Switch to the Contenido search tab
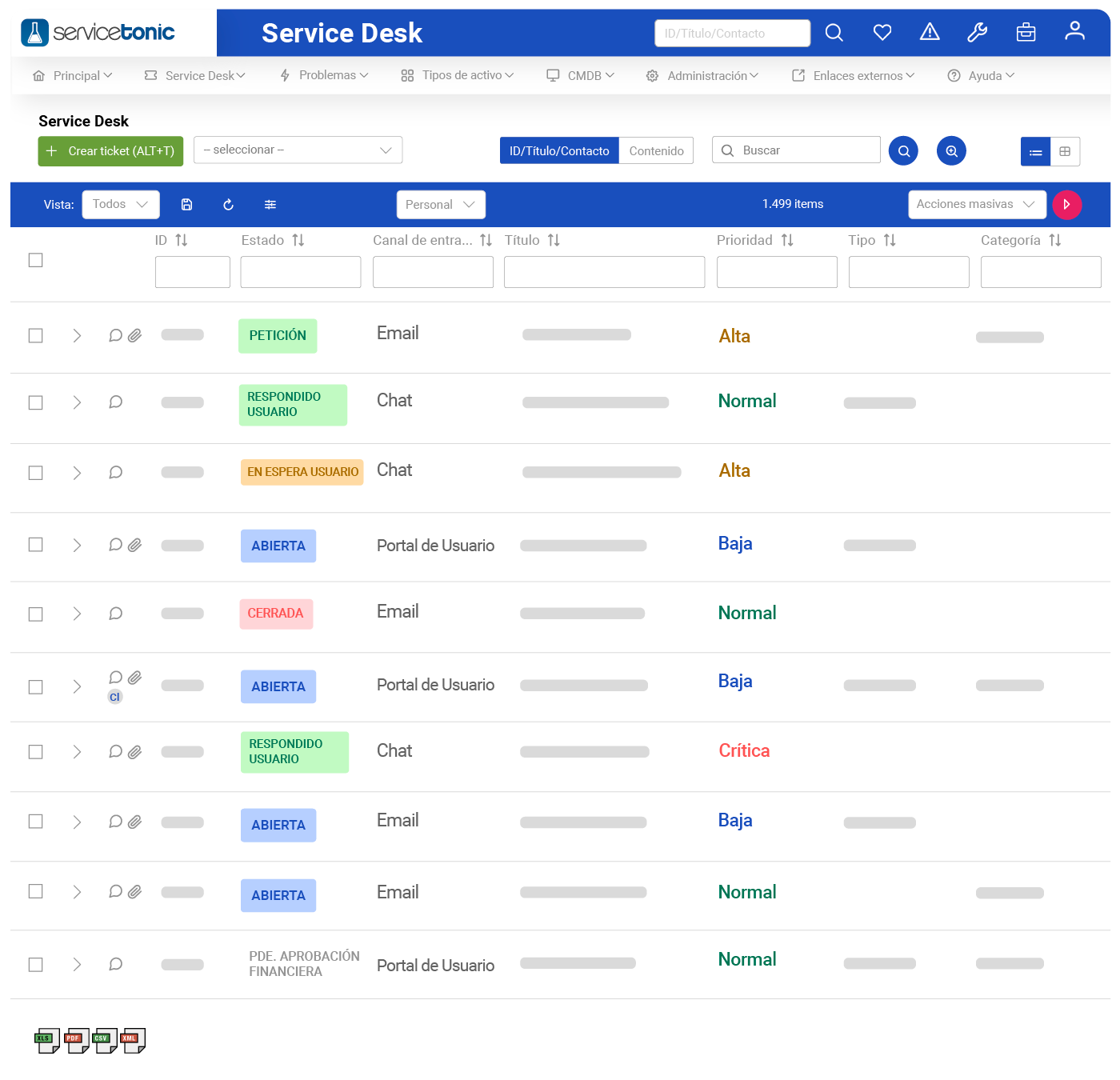The height and width of the screenshot is (1080, 1120). coord(656,151)
